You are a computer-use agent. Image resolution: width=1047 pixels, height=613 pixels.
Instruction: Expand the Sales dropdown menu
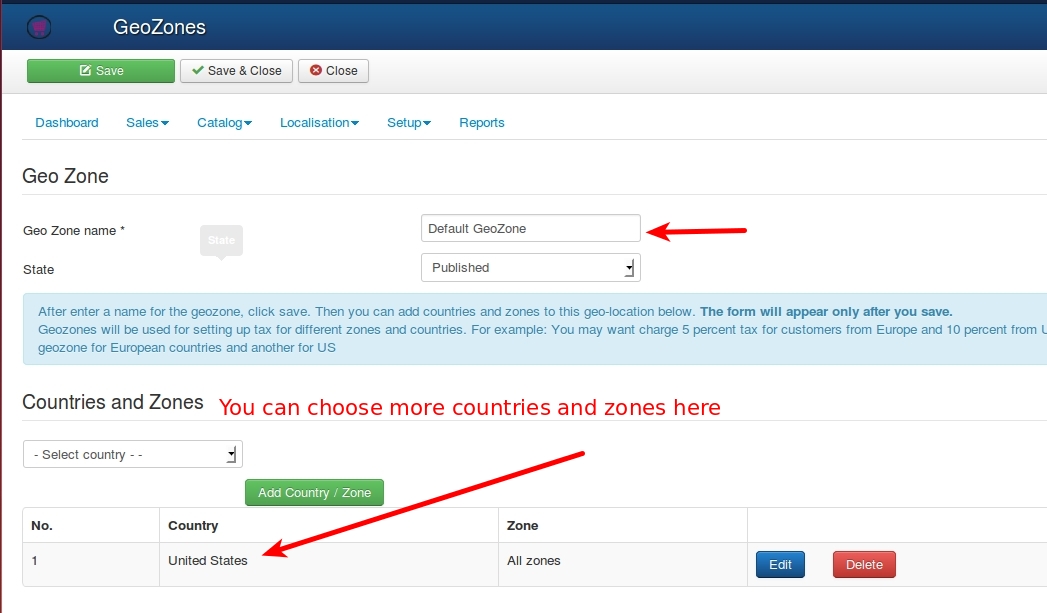(148, 123)
